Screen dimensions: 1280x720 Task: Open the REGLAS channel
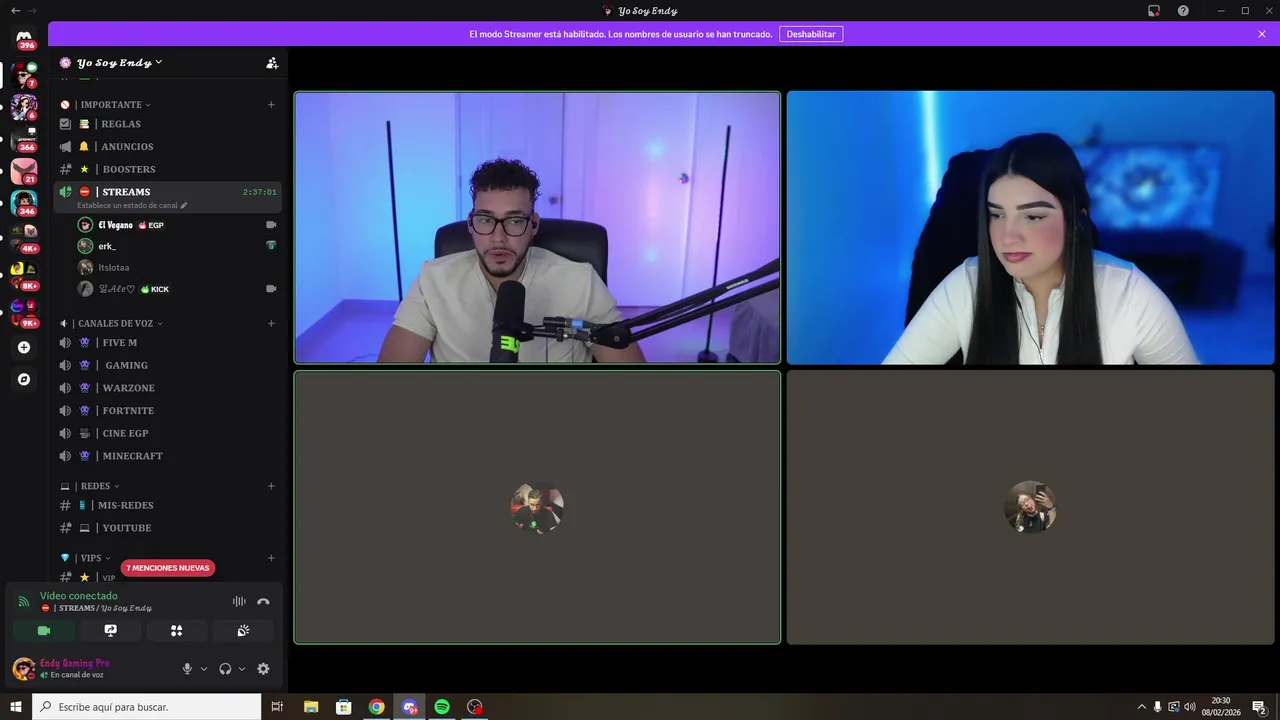167,124
